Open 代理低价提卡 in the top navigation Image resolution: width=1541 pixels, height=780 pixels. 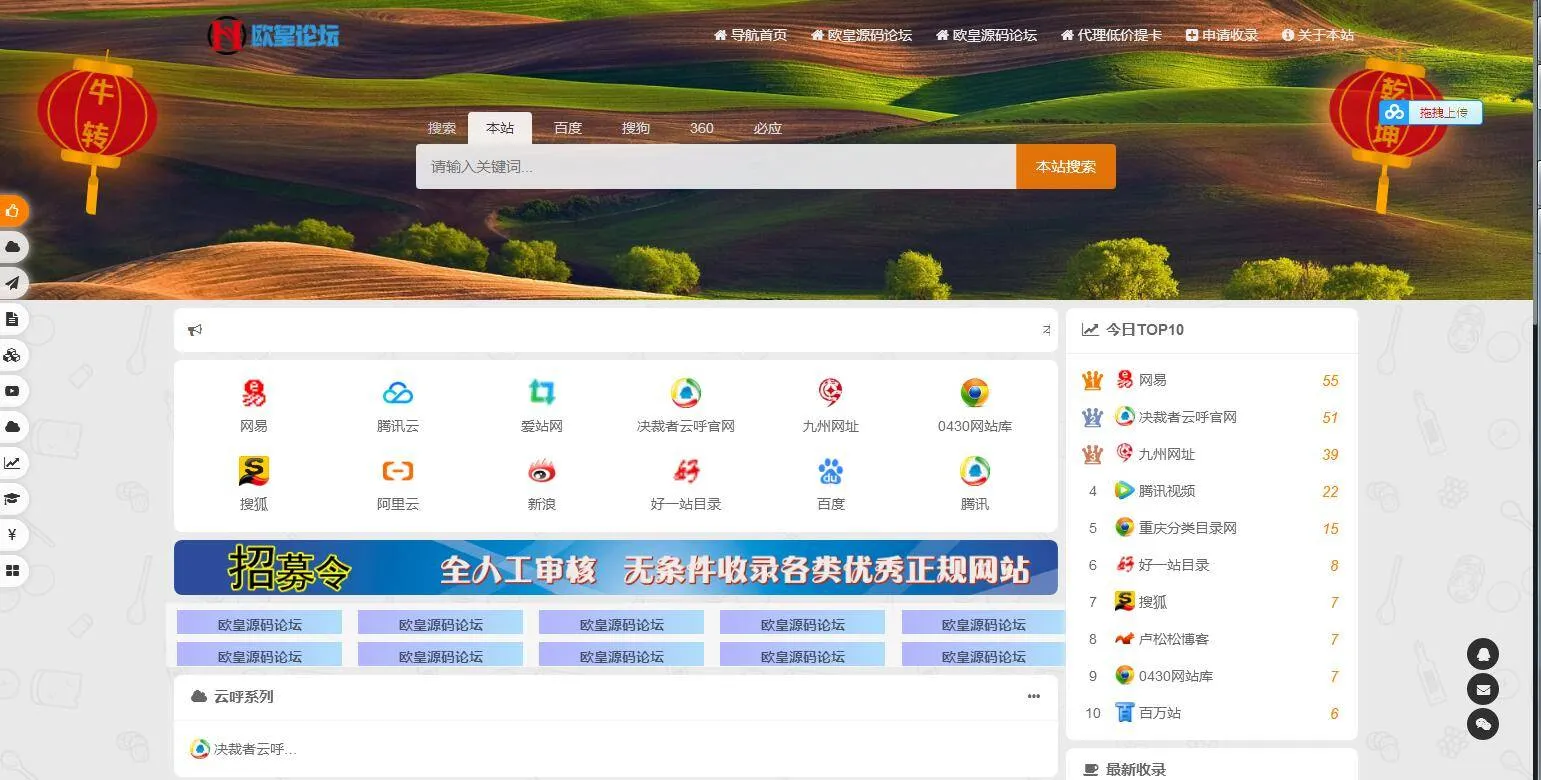1112,35
